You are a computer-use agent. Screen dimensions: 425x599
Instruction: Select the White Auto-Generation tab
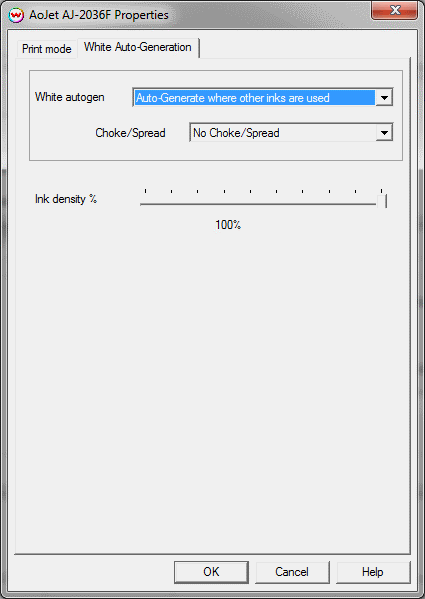(138, 47)
